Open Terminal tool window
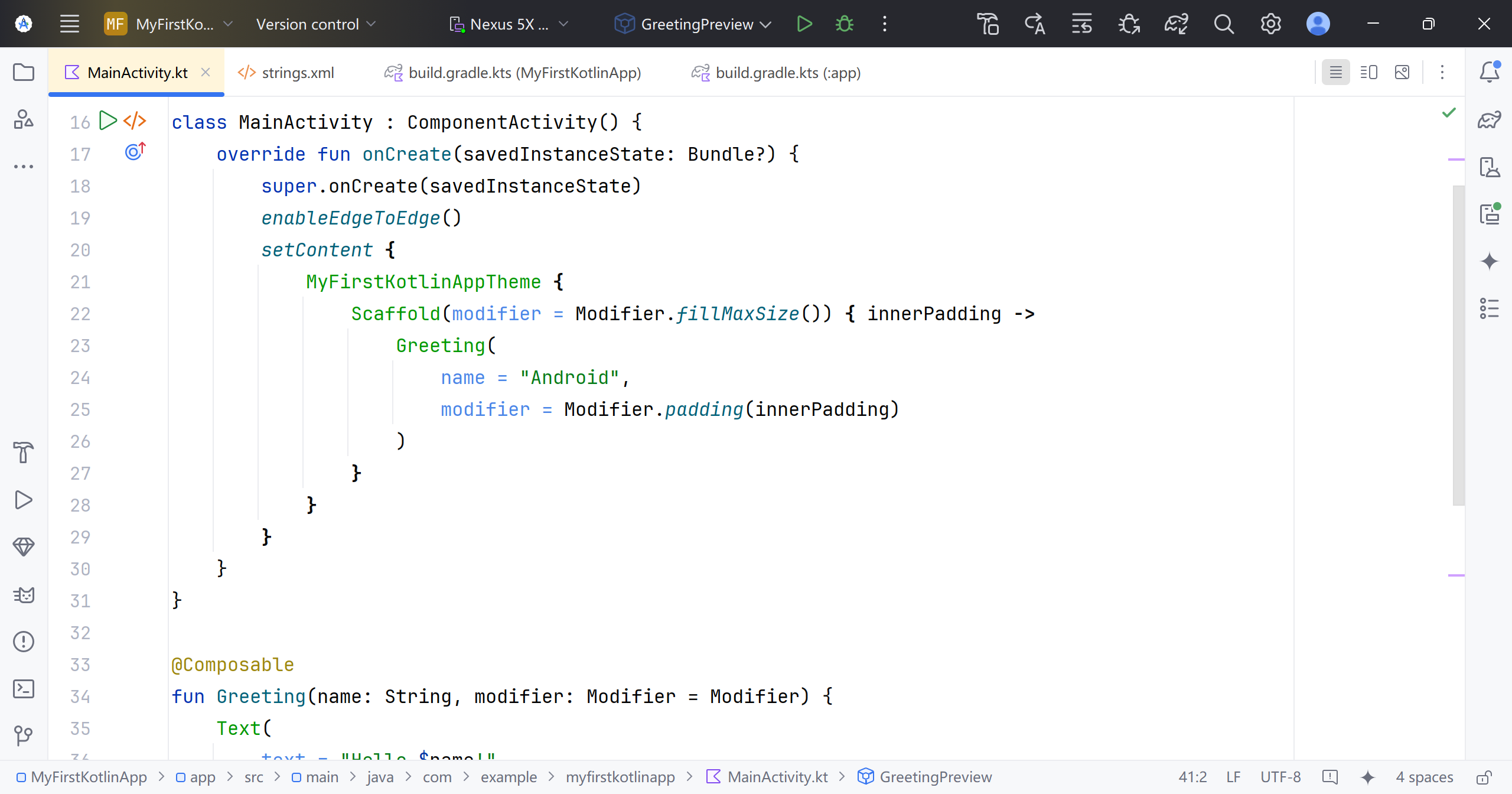Image resolution: width=1512 pixels, height=794 pixels. tap(24, 688)
